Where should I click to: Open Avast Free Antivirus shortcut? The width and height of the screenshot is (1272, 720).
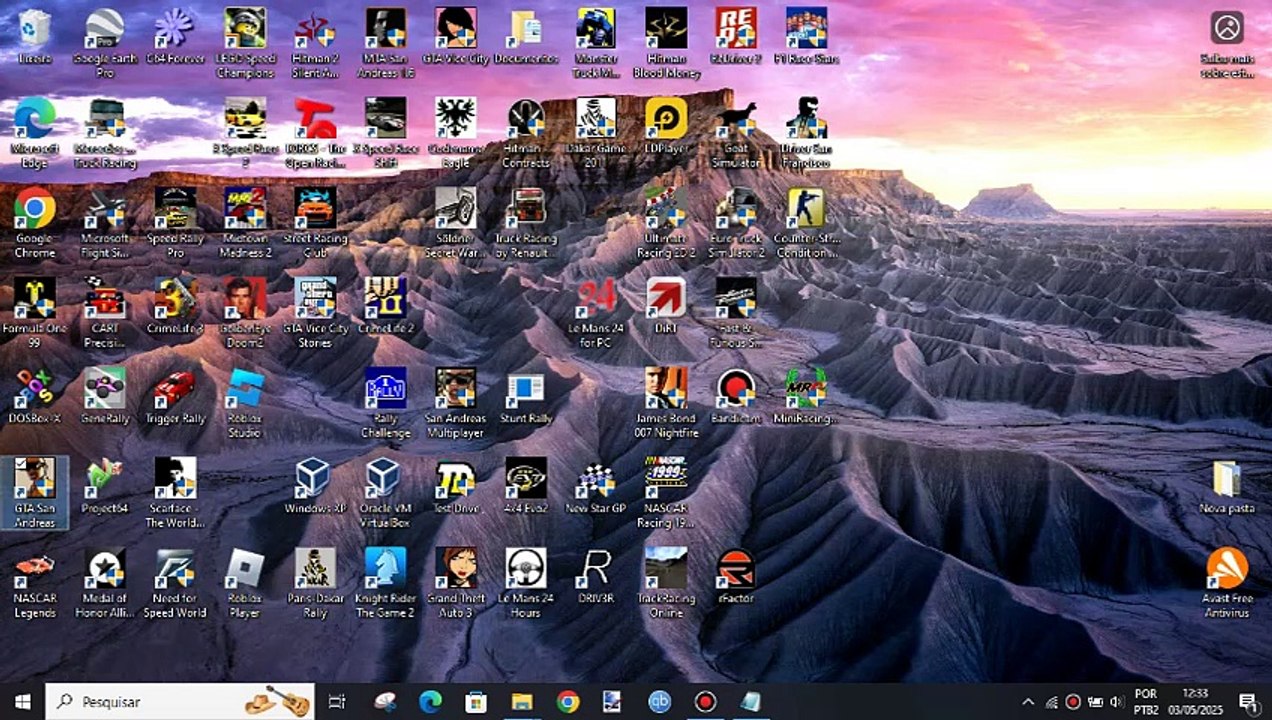click(1227, 584)
